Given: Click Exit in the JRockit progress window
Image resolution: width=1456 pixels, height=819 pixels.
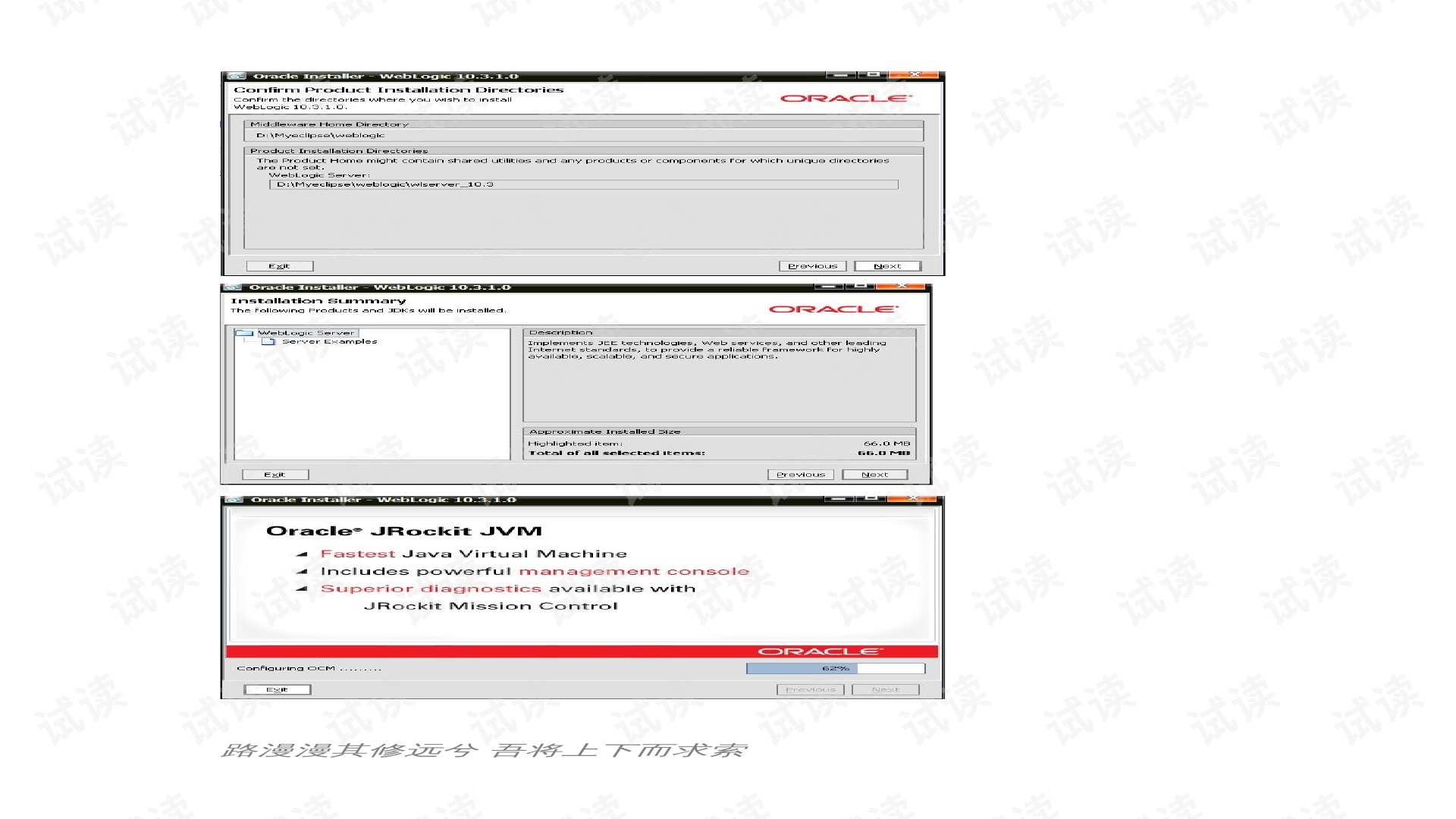Looking at the screenshot, I should click(277, 690).
